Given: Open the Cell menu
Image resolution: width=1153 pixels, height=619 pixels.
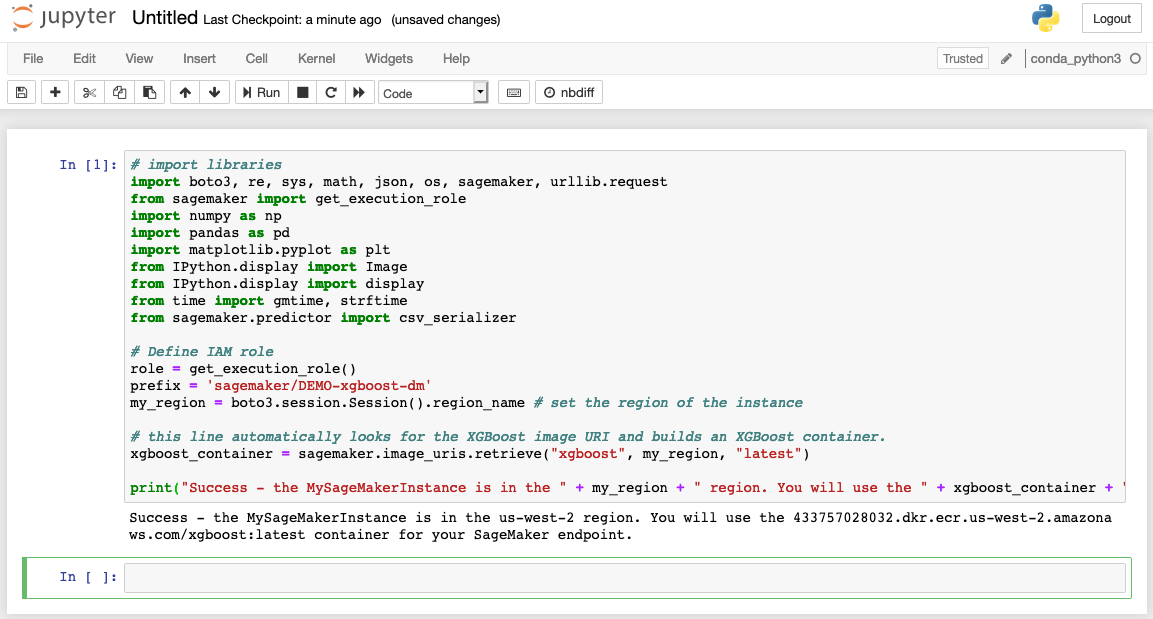Looking at the screenshot, I should click(x=256, y=58).
